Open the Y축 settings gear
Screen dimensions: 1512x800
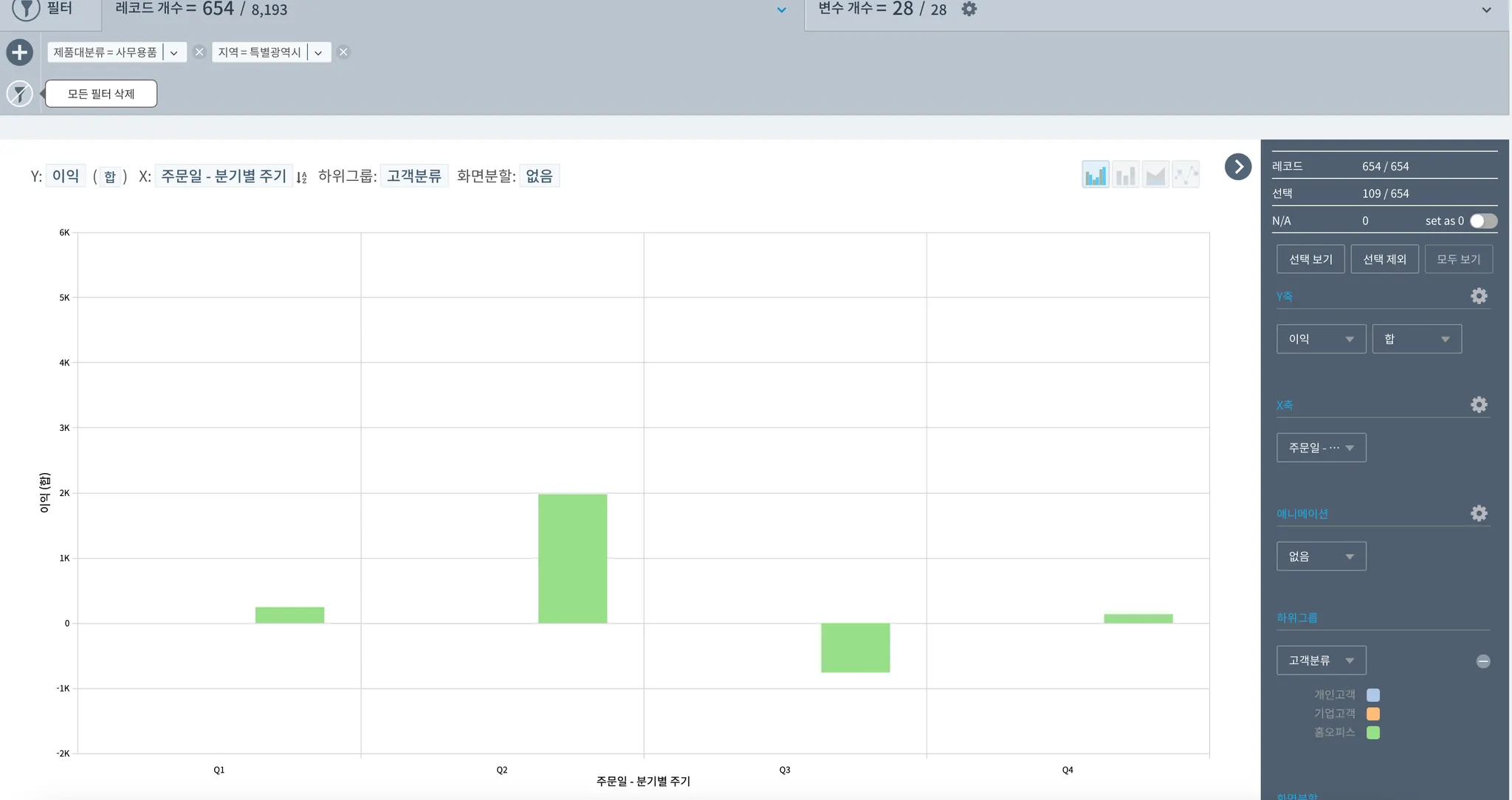(1479, 296)
